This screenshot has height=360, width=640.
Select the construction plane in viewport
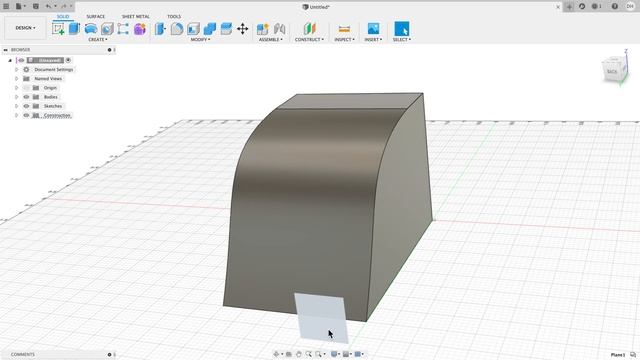coord(322,318)
